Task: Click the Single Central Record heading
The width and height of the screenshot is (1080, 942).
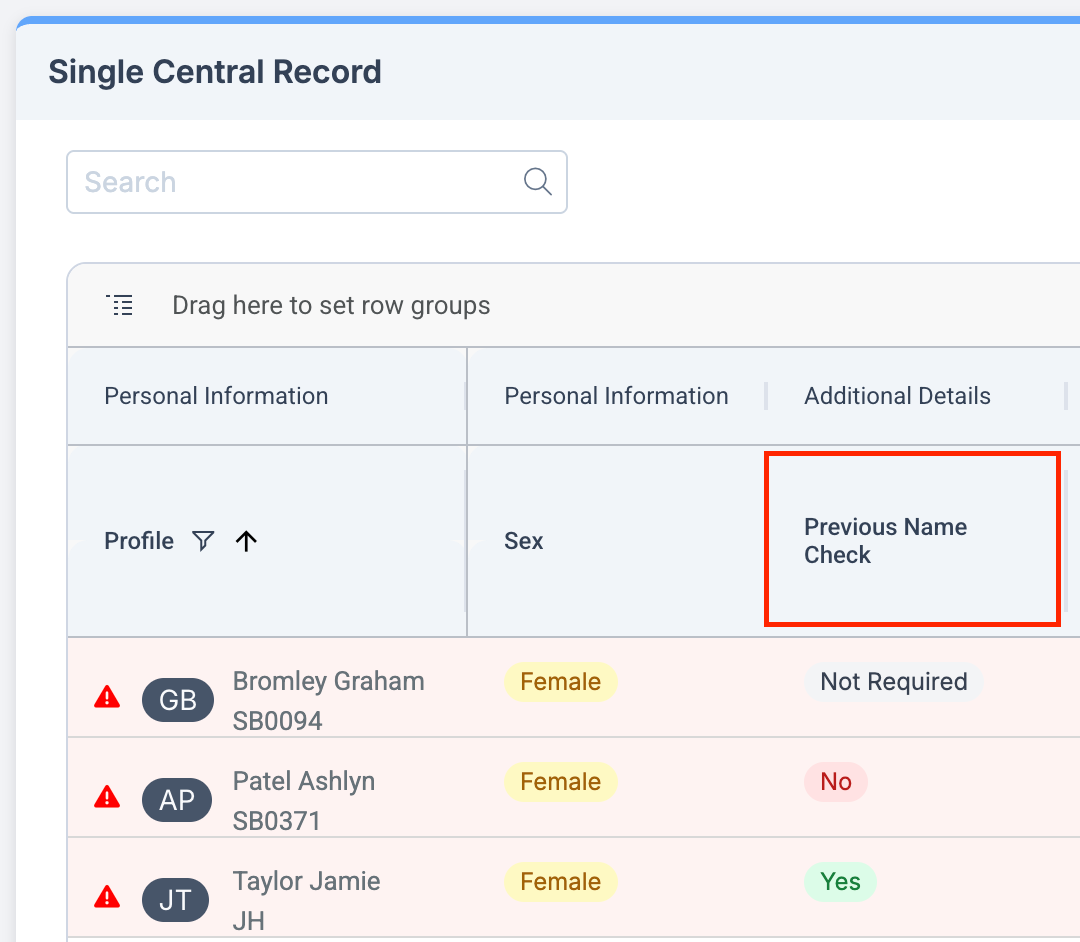Action: [215, 72]
